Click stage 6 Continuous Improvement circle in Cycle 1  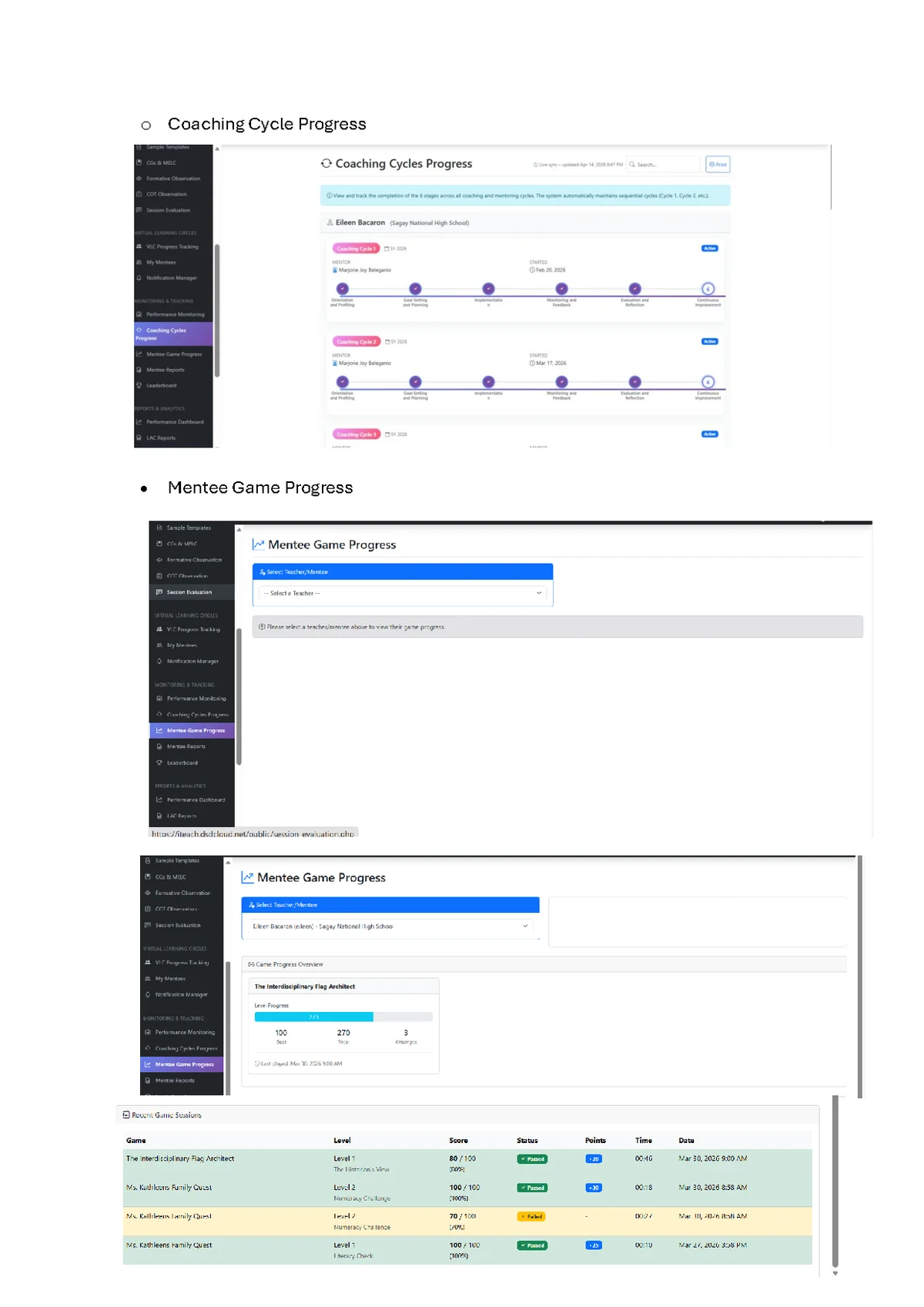[708, 289]
